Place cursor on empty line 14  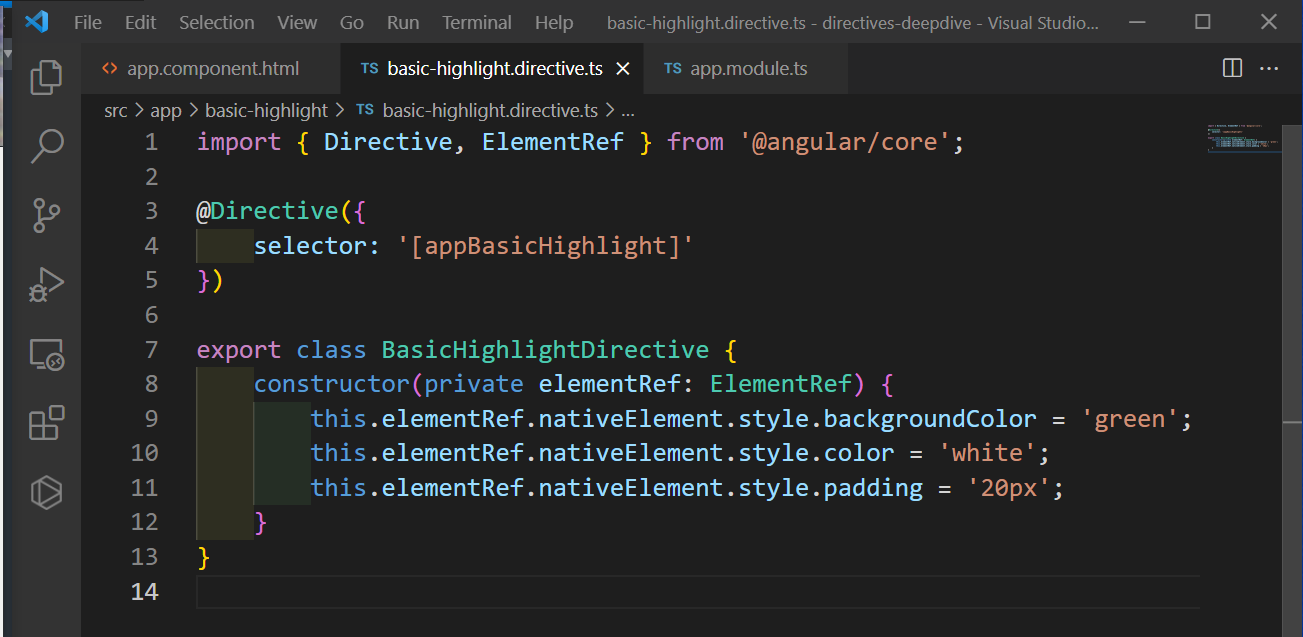[698, 592]
